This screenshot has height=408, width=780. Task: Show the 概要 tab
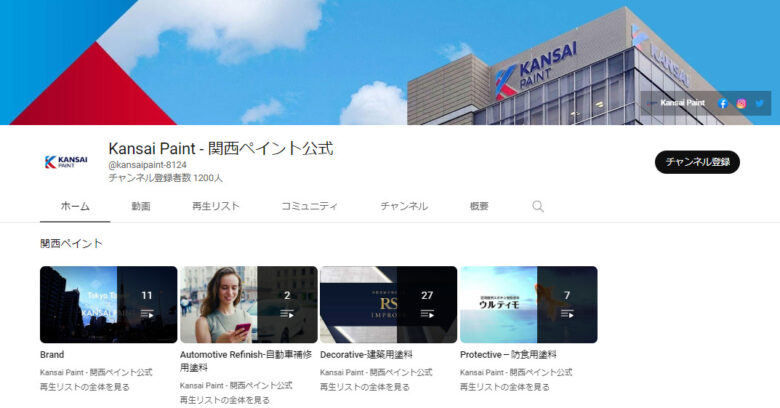(479, 206)
